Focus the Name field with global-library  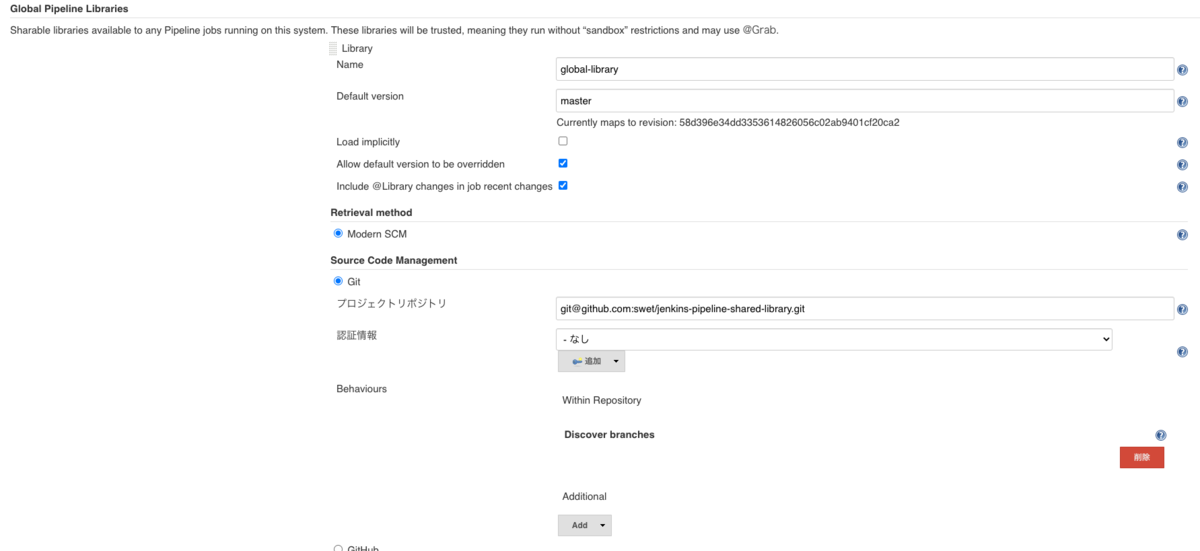point(864,69)
